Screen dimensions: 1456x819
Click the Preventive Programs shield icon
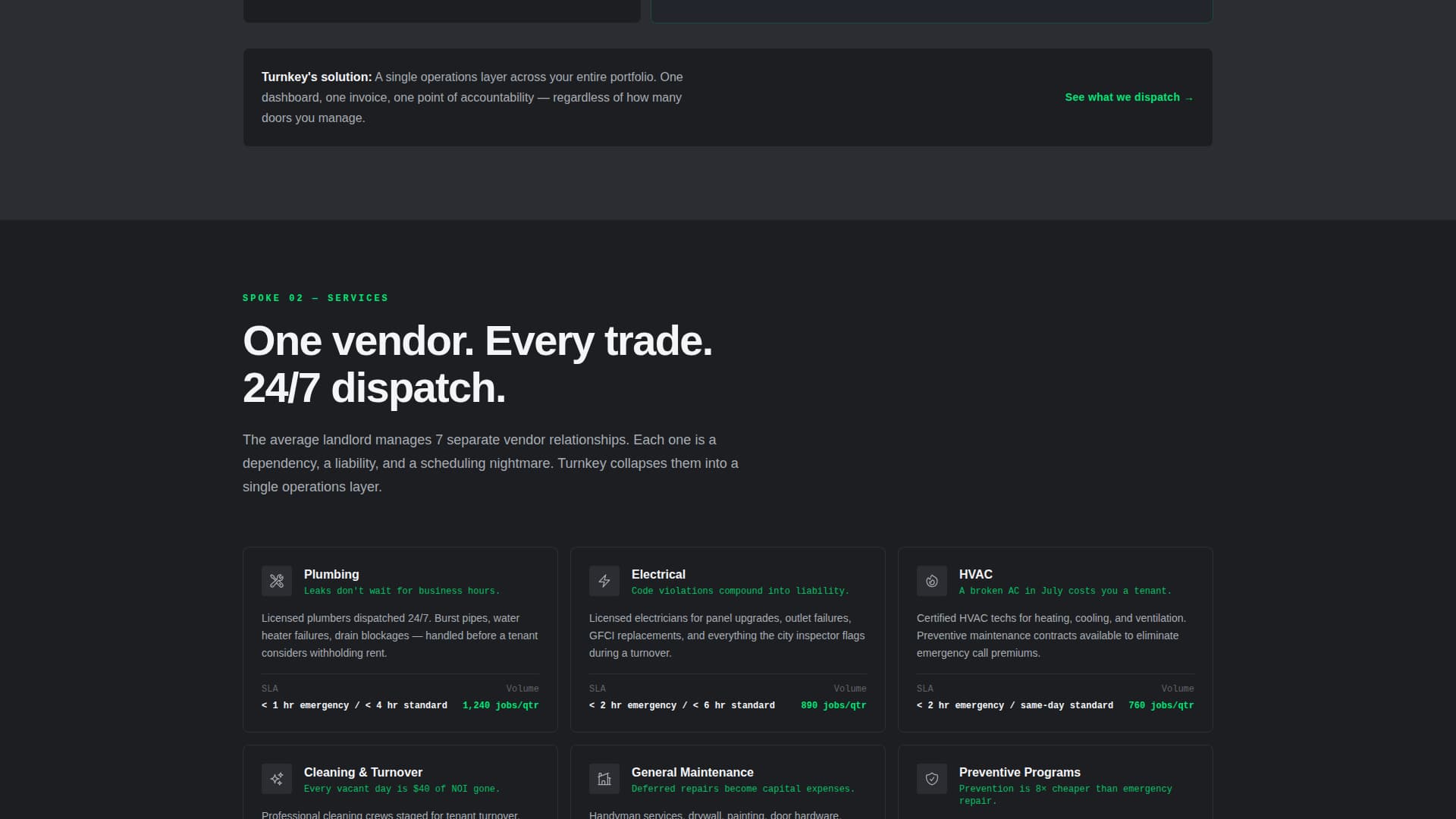point(932,779)
